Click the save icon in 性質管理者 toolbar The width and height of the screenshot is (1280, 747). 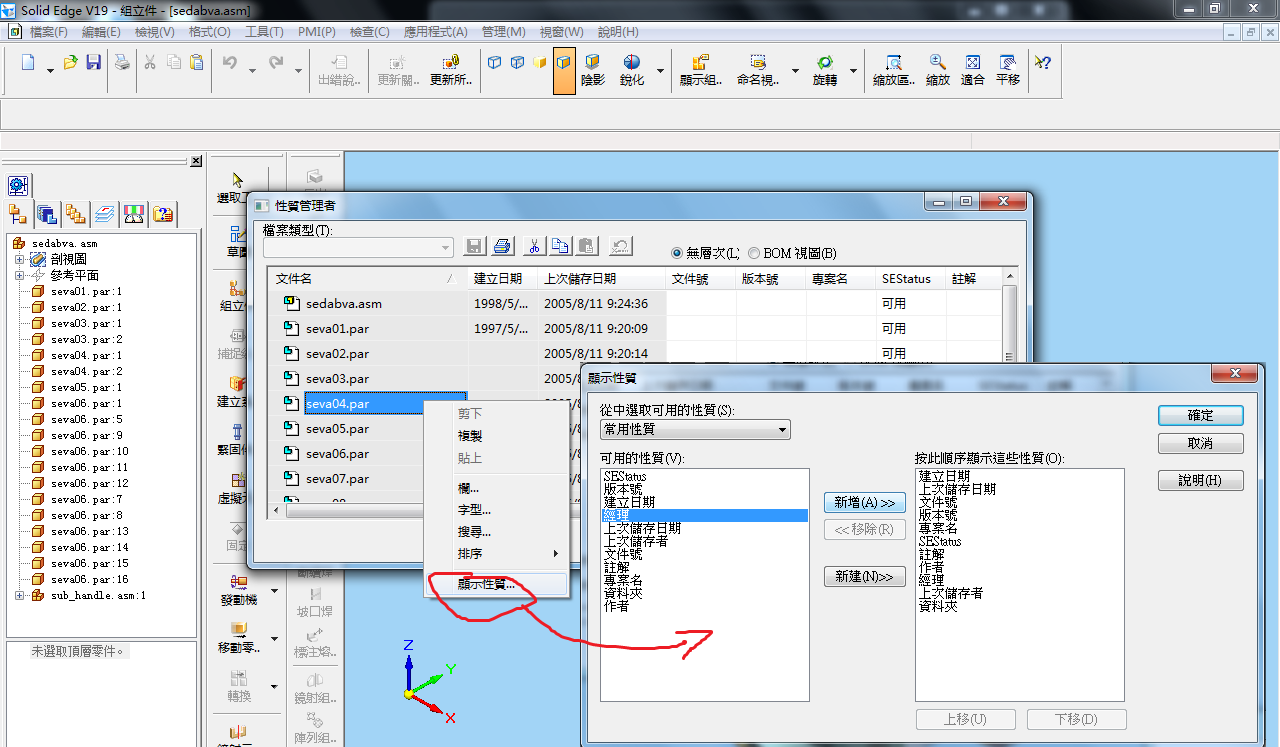(x=475, y=246)
